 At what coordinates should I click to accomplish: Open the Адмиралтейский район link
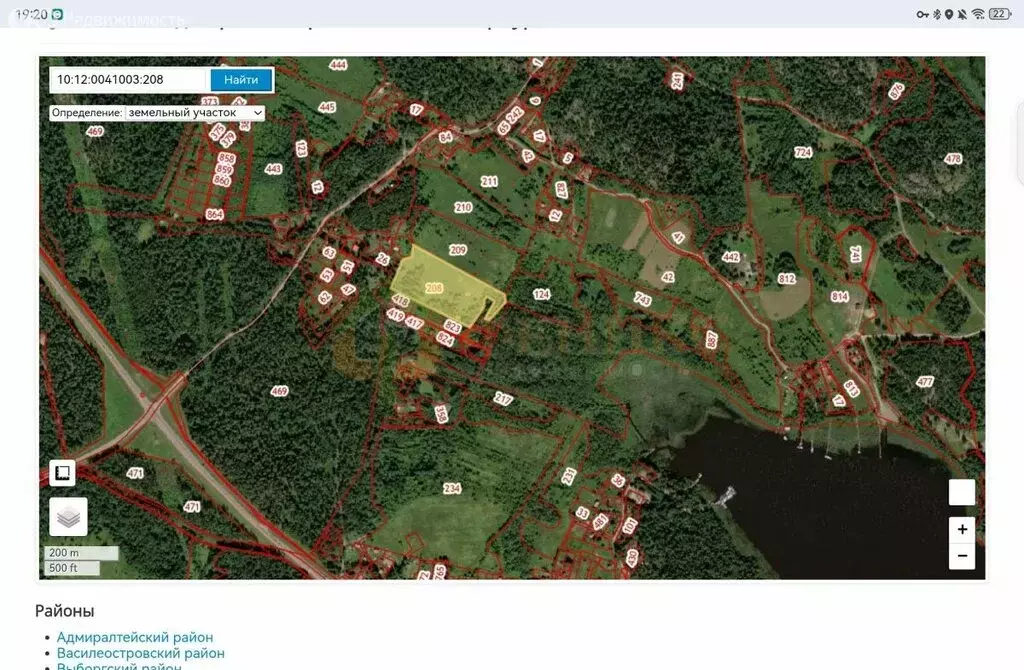pos(135,637)
